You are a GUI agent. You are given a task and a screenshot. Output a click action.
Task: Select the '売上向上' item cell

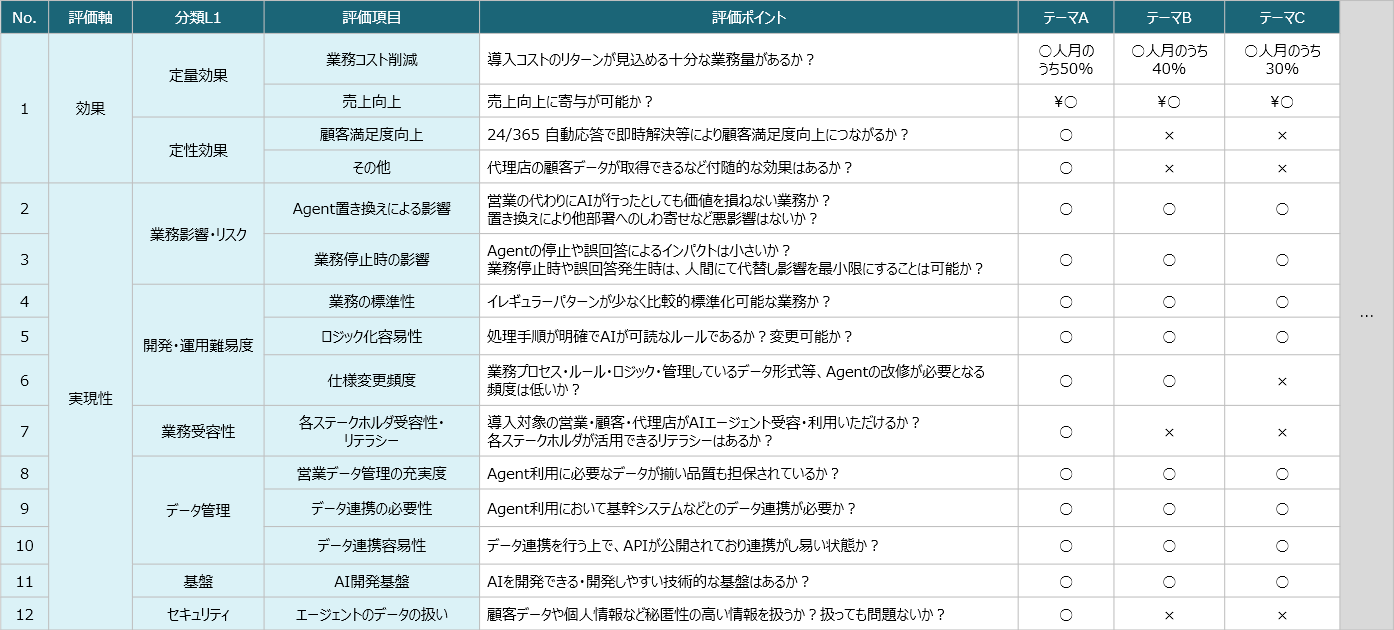372,101
